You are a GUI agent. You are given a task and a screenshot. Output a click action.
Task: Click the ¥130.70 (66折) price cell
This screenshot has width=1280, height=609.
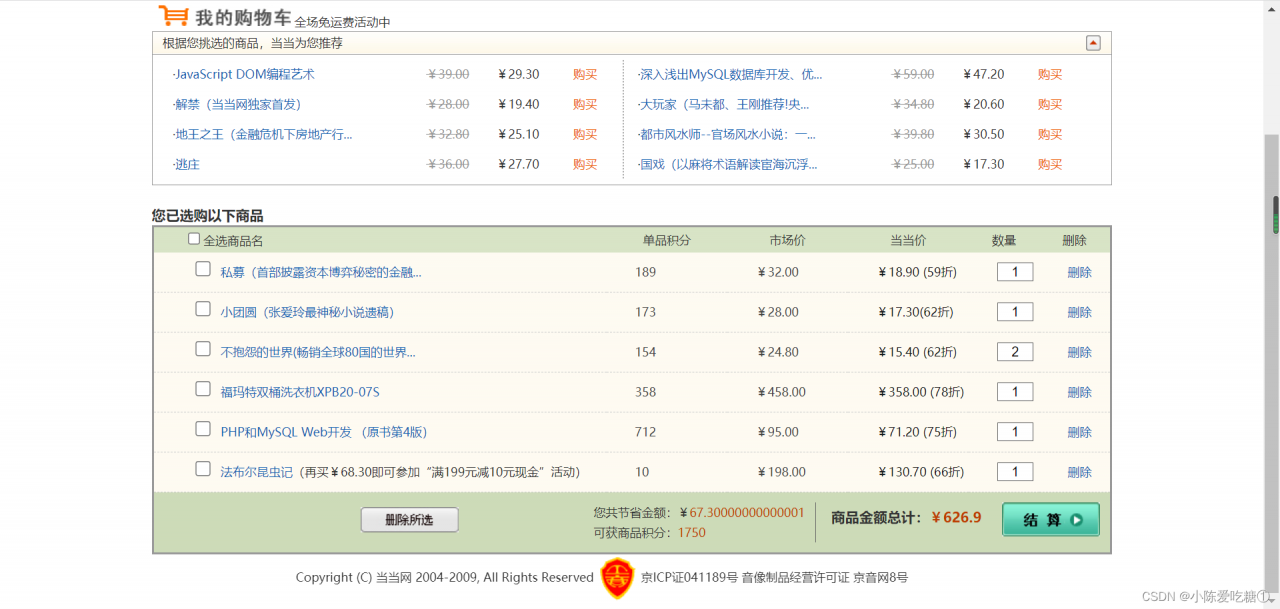pyautogui.click(x=921, y=472)
